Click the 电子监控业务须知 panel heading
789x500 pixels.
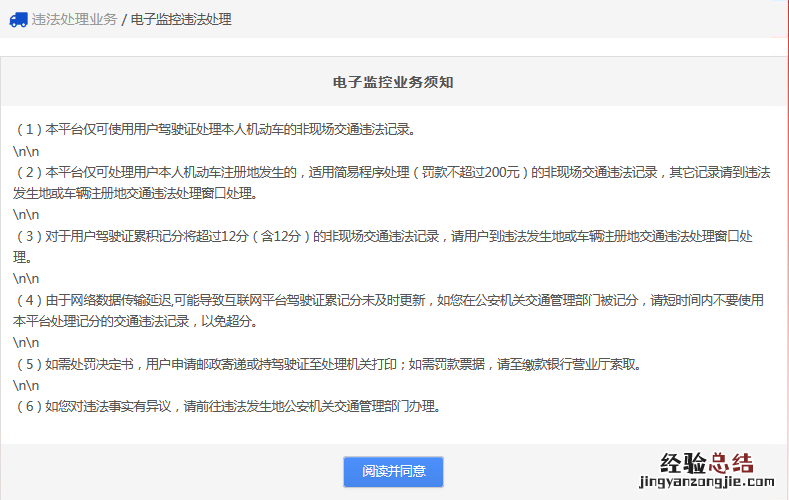394,82
